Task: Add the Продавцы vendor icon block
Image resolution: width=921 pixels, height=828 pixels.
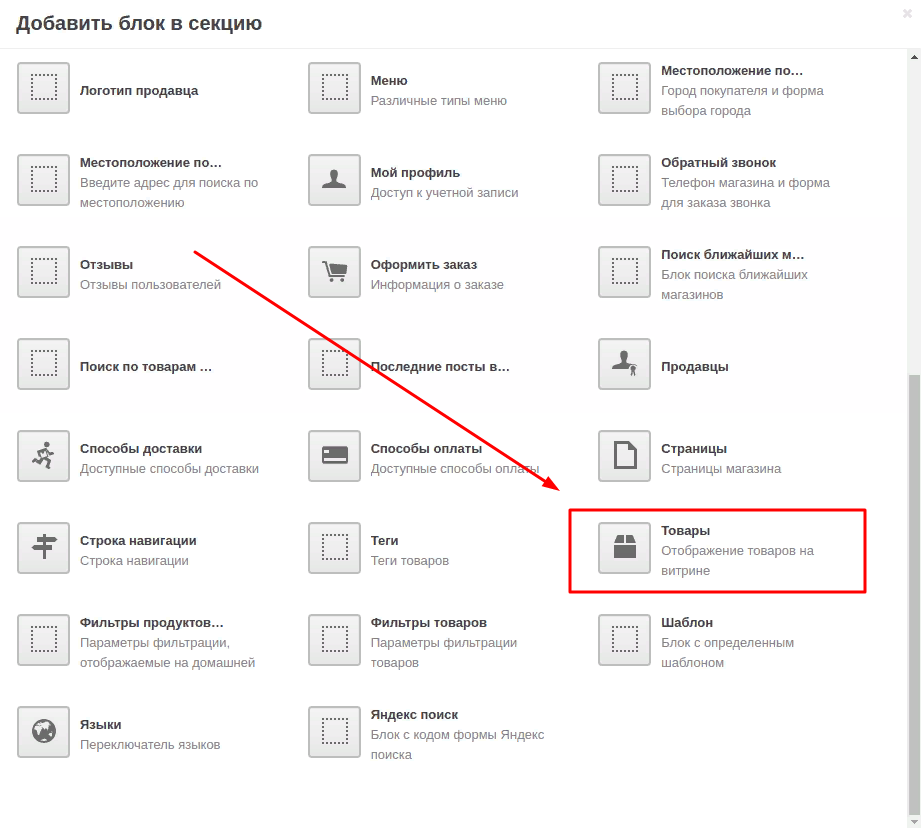Action: 624,364
